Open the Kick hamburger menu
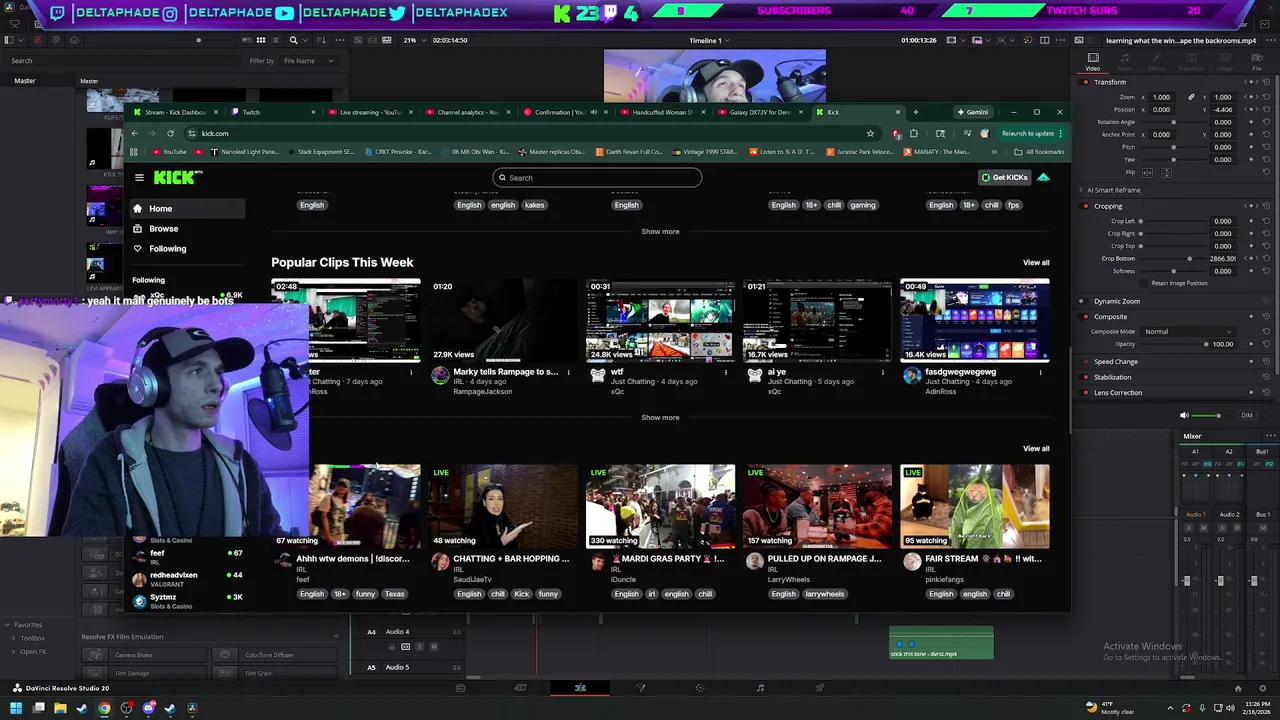This screenshot has width=1280, height=720. [139, 178]
